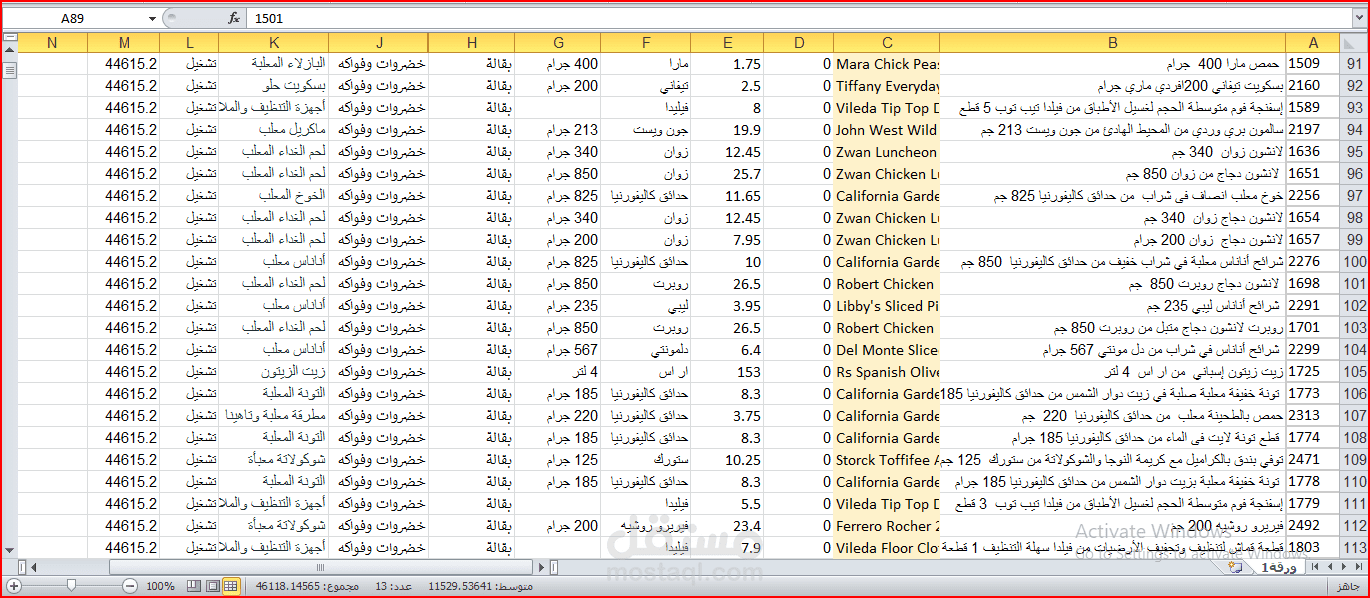The height and width of the screenshot is (598, 1370).
Task: Open the Name Box dropdown arrow
Action: pos(152,18)
